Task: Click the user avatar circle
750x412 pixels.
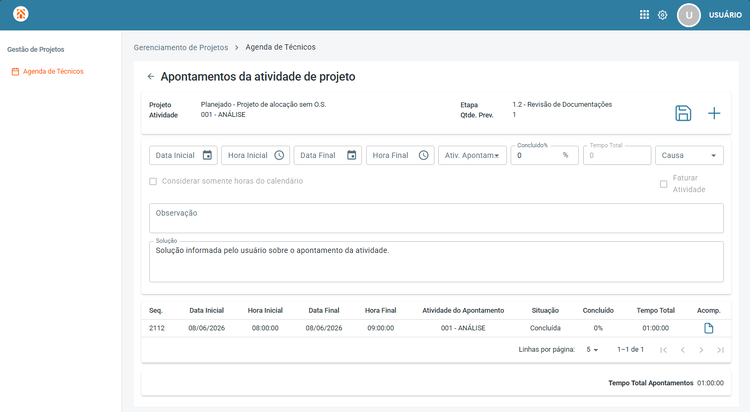Action: 689,15
